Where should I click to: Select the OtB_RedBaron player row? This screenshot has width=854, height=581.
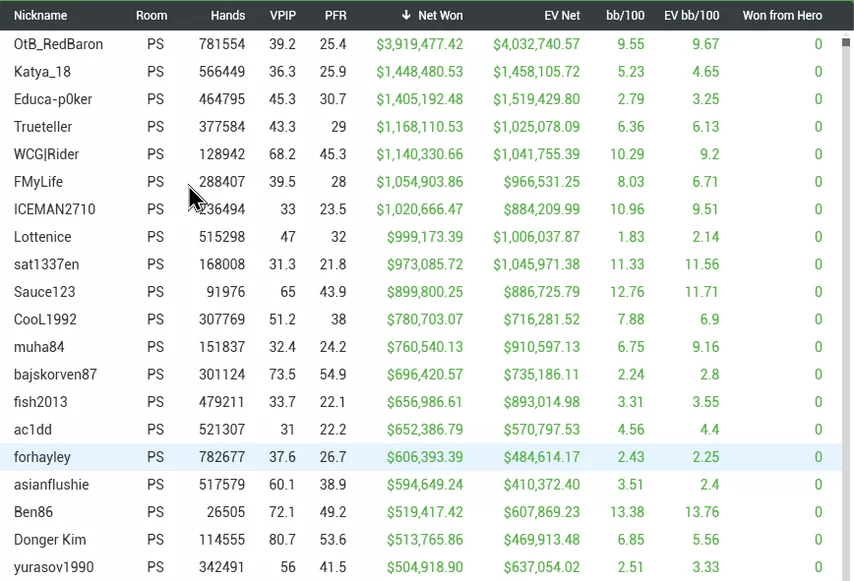[58, 44]
